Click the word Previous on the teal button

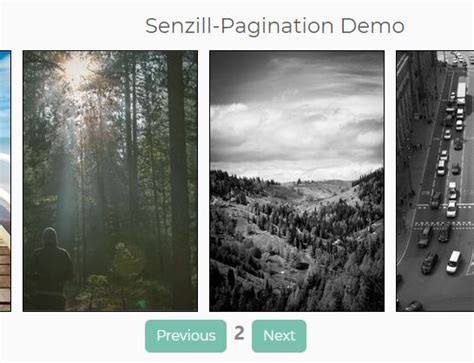(186, 336)
